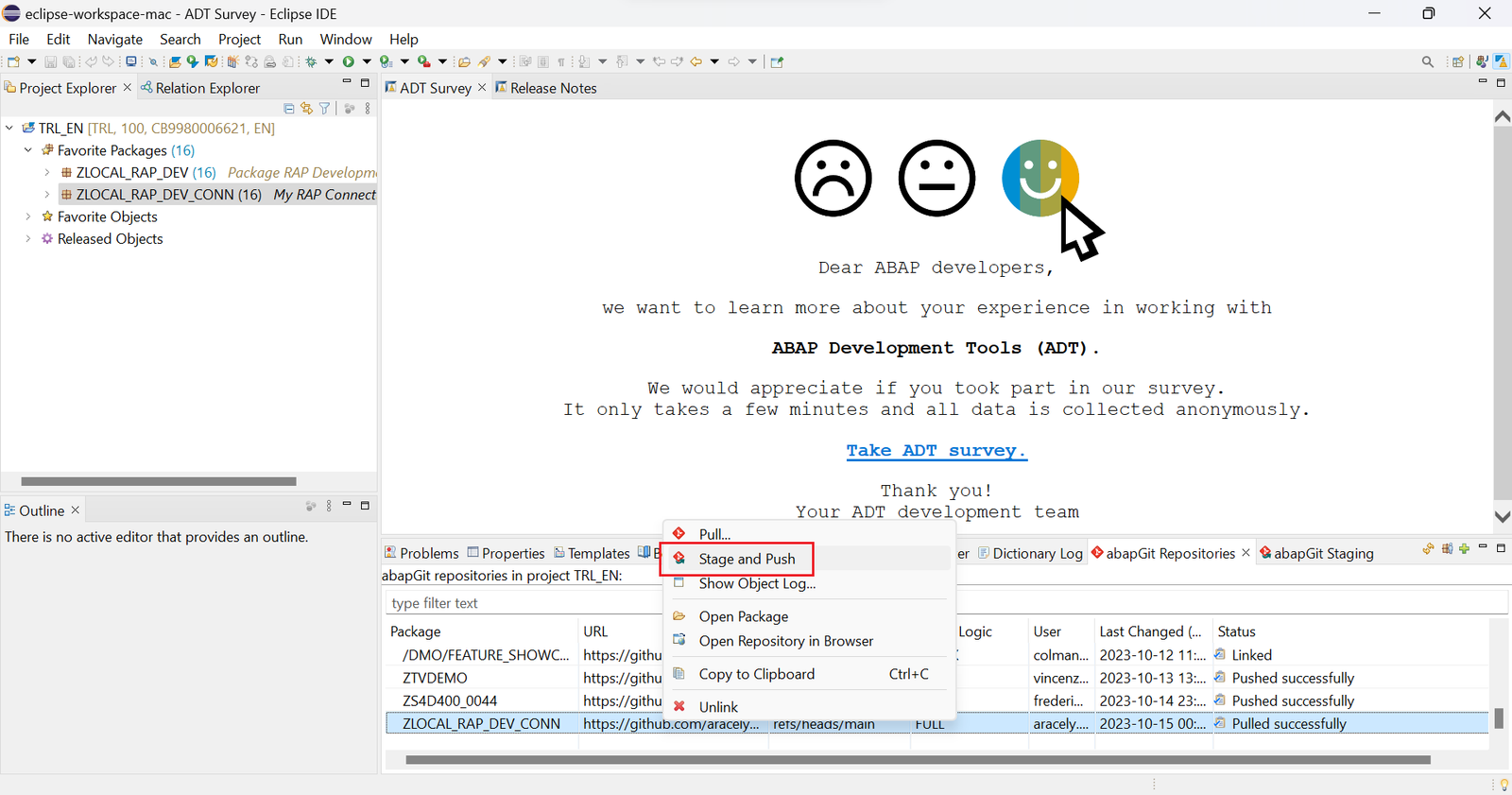The image size is (1512, 795).
Task: Click the Open Perspective icon
Action: [x=1458, y=61]
